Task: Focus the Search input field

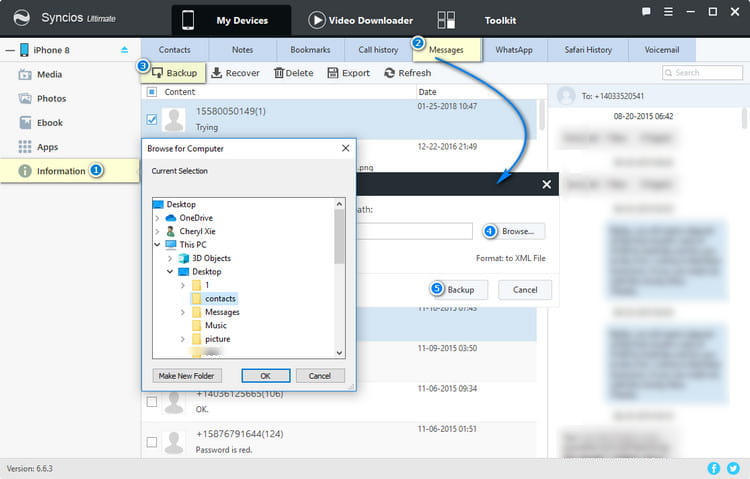Action: pyautogui.click(x=703, y=73)
